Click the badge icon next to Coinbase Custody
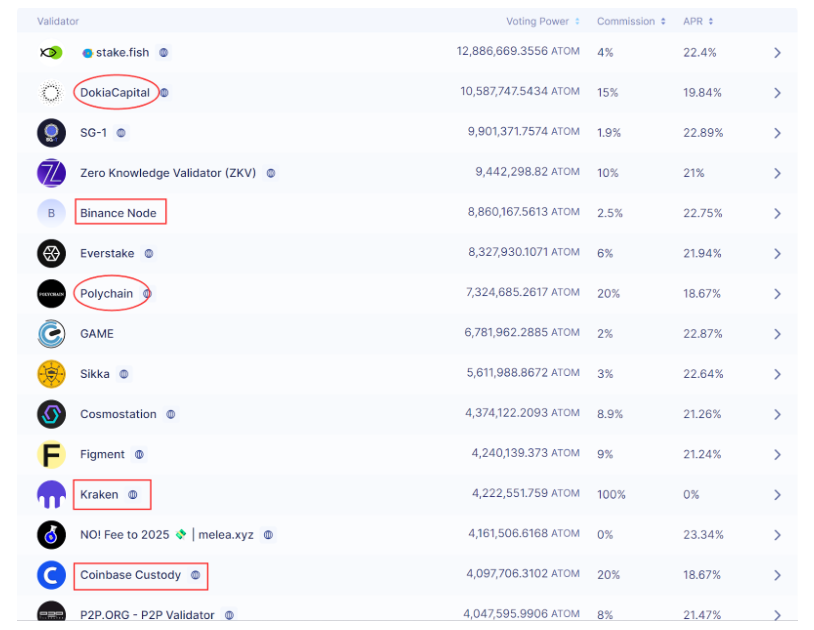 pyautogui.click(x=195, y=575)
